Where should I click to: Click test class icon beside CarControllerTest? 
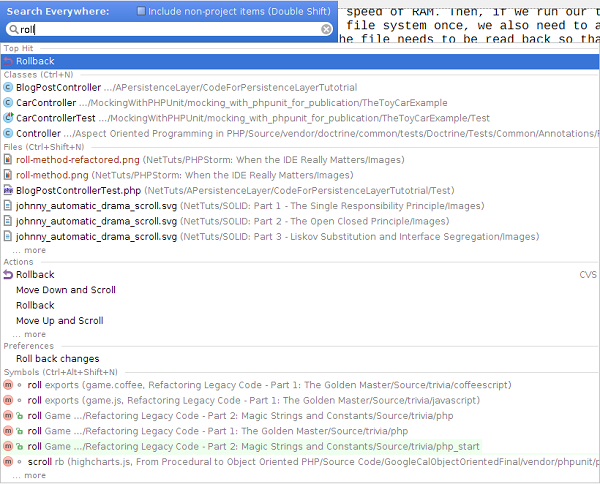click(8, 118)
